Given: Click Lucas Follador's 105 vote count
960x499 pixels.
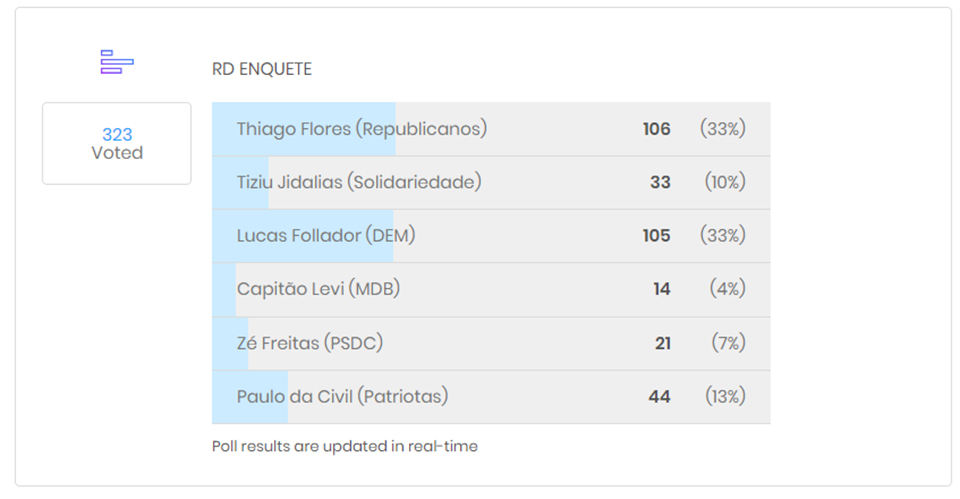Looking at the screenshot, I should click(x=657, y=236).
